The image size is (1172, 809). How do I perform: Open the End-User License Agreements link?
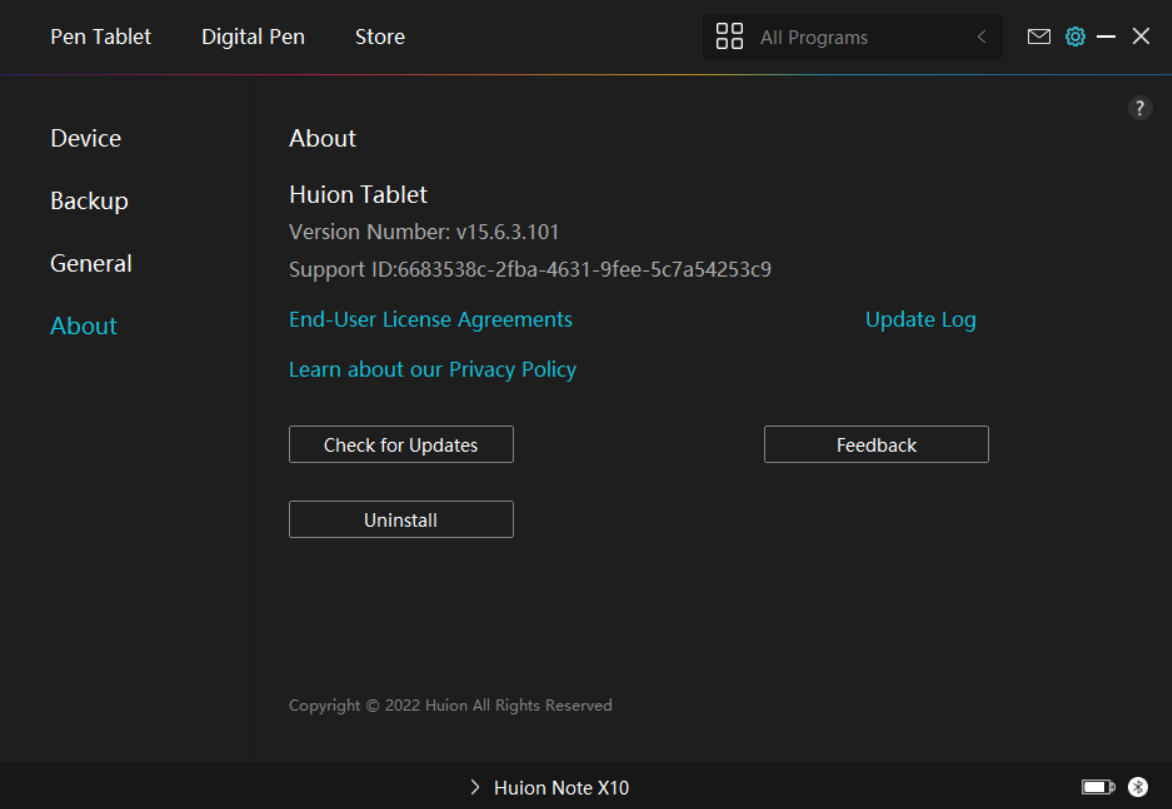click(x=431, y=320)
